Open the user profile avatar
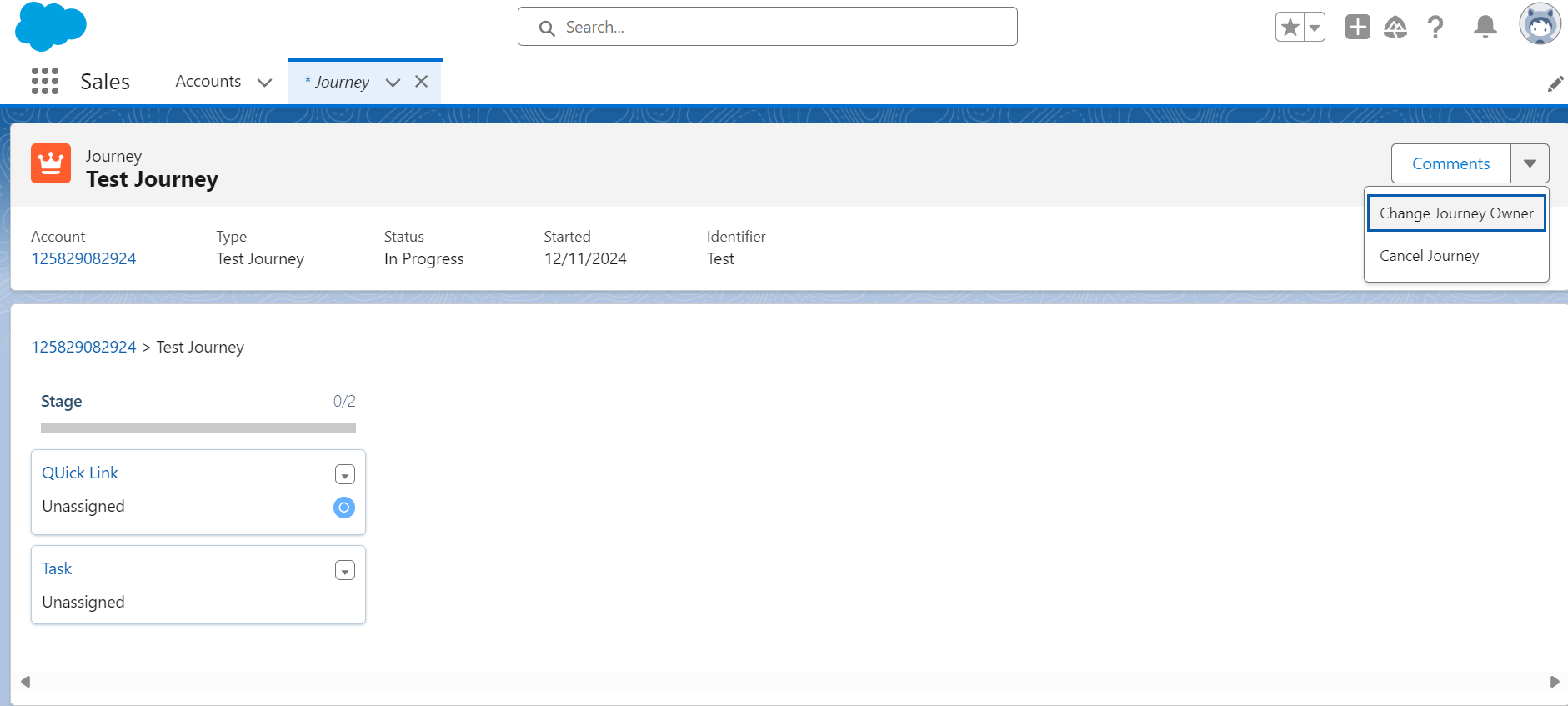Screen dimensions: 1568x706 1539,25
